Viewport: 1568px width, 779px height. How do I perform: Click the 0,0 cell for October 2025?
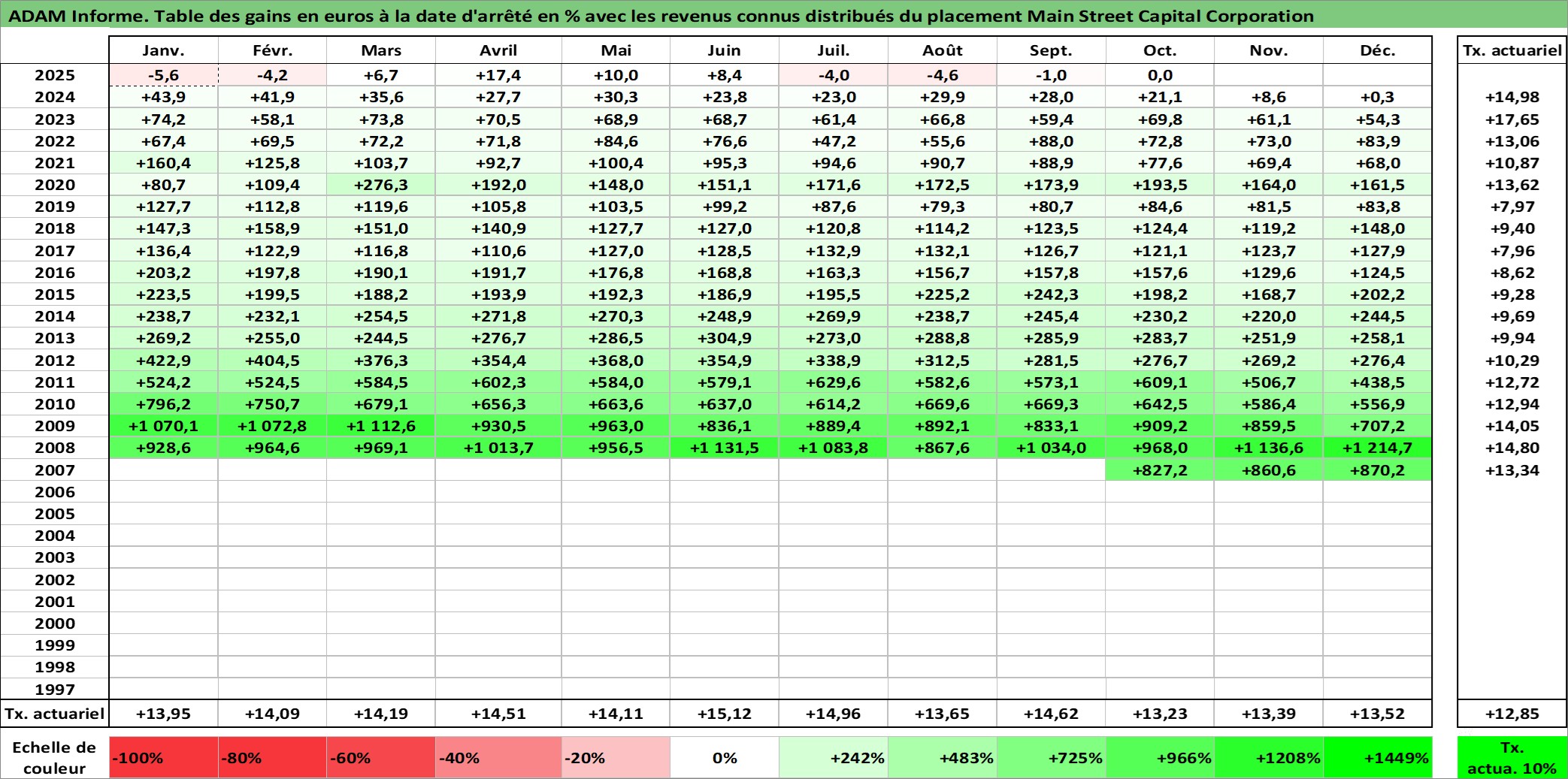point(1160,75)
